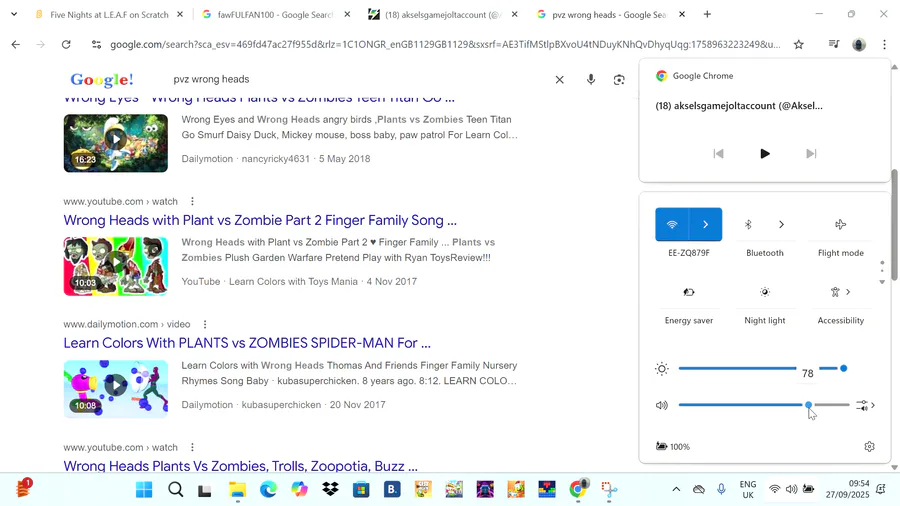Enable Flight mode
Image resolution: width=900 pixels, height=506 pixels.
(x=840, y=224)
